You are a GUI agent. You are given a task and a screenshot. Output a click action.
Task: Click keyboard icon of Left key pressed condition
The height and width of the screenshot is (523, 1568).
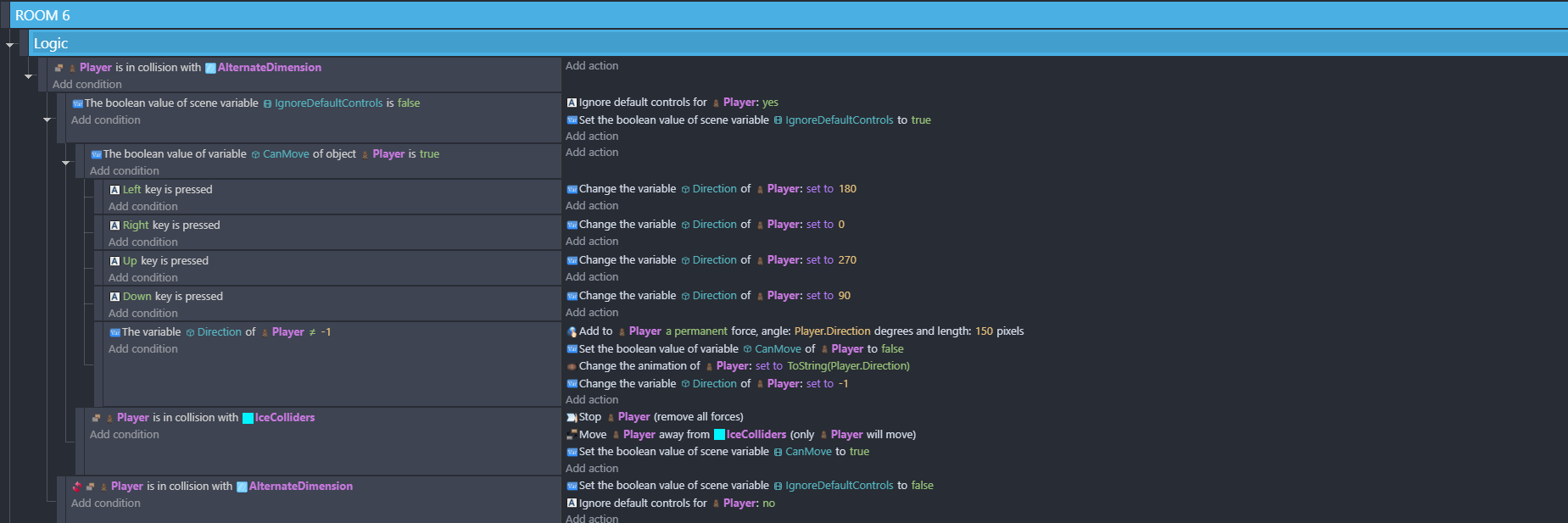114,190
